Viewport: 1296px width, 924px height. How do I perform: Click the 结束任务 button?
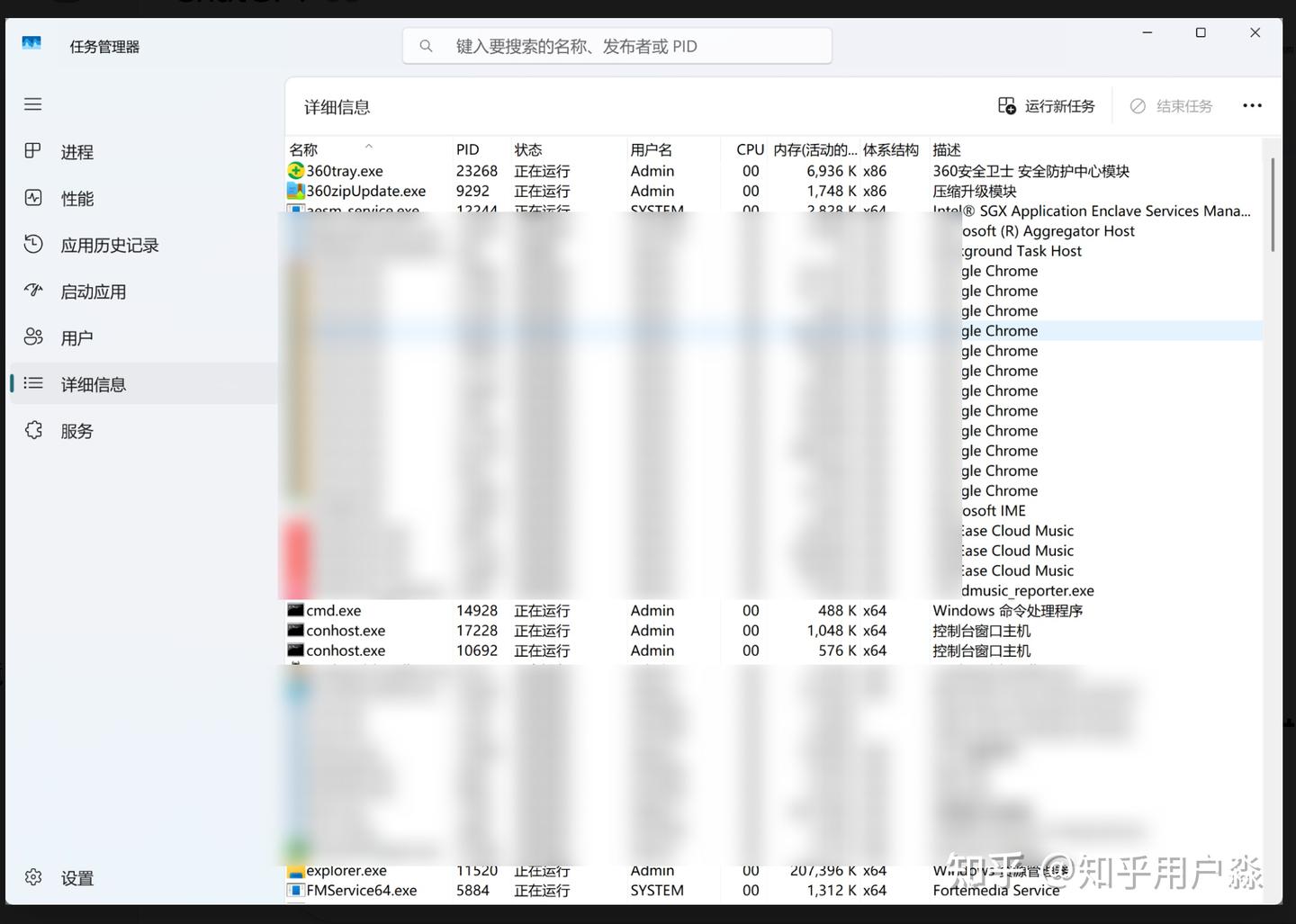[x=1171, y=106]
